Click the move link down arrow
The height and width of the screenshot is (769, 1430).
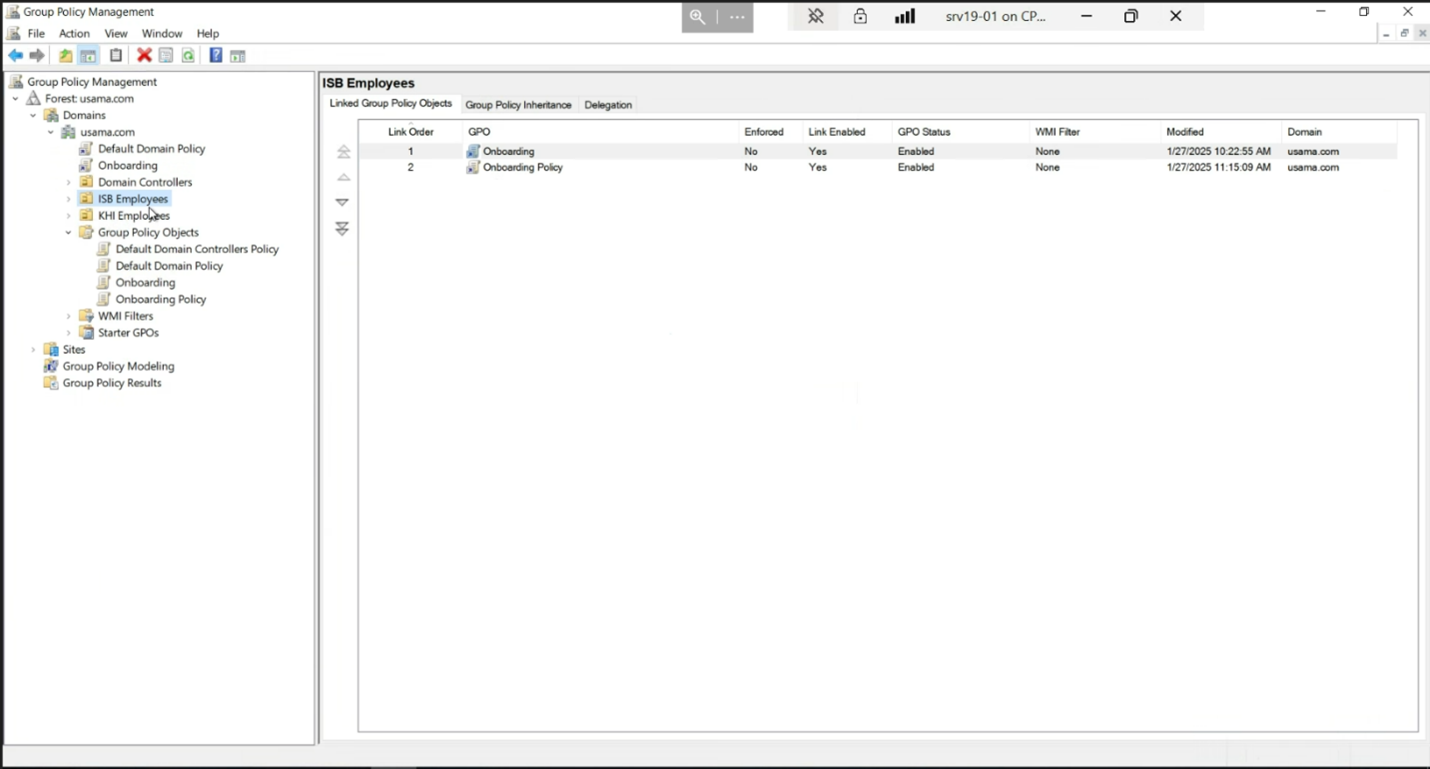(x=342, y=201)
